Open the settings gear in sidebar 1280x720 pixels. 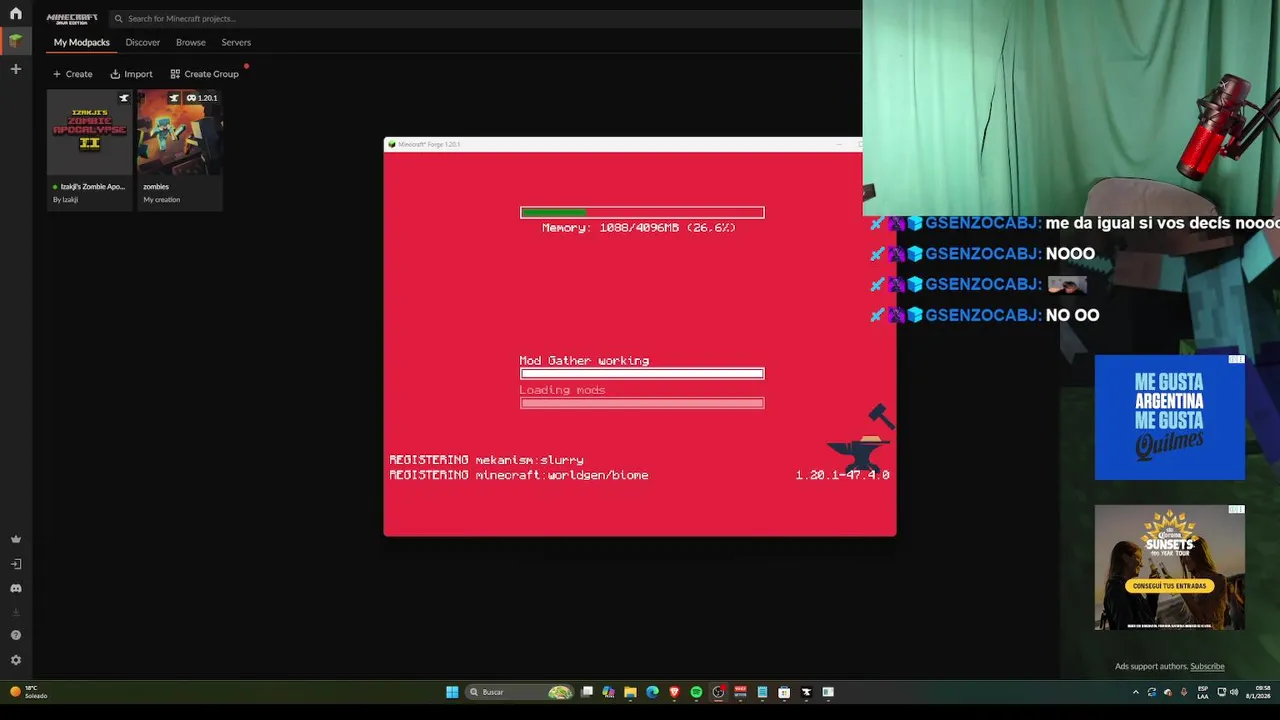[x=15, y=660]
